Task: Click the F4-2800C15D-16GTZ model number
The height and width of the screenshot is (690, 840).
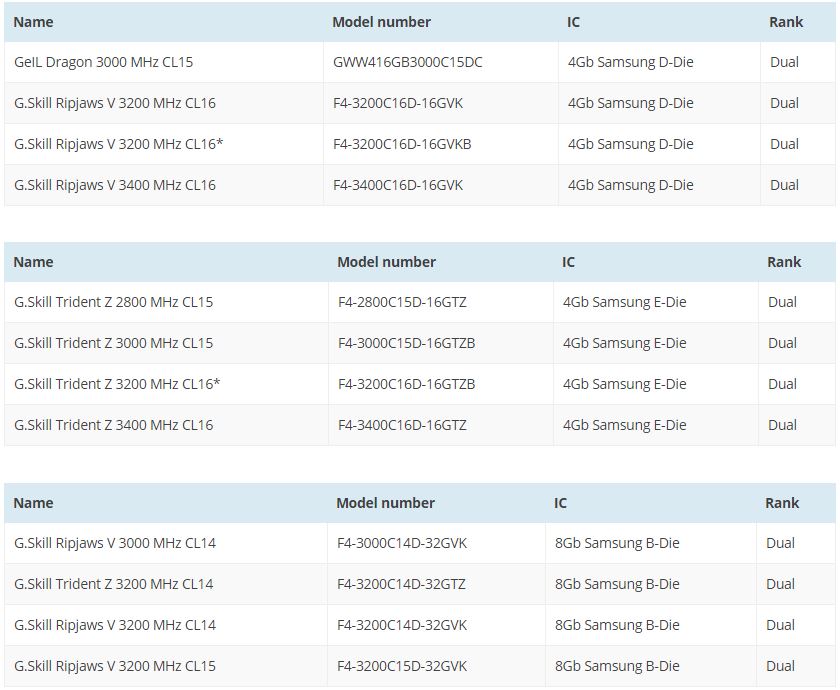Action: (402, 302)
